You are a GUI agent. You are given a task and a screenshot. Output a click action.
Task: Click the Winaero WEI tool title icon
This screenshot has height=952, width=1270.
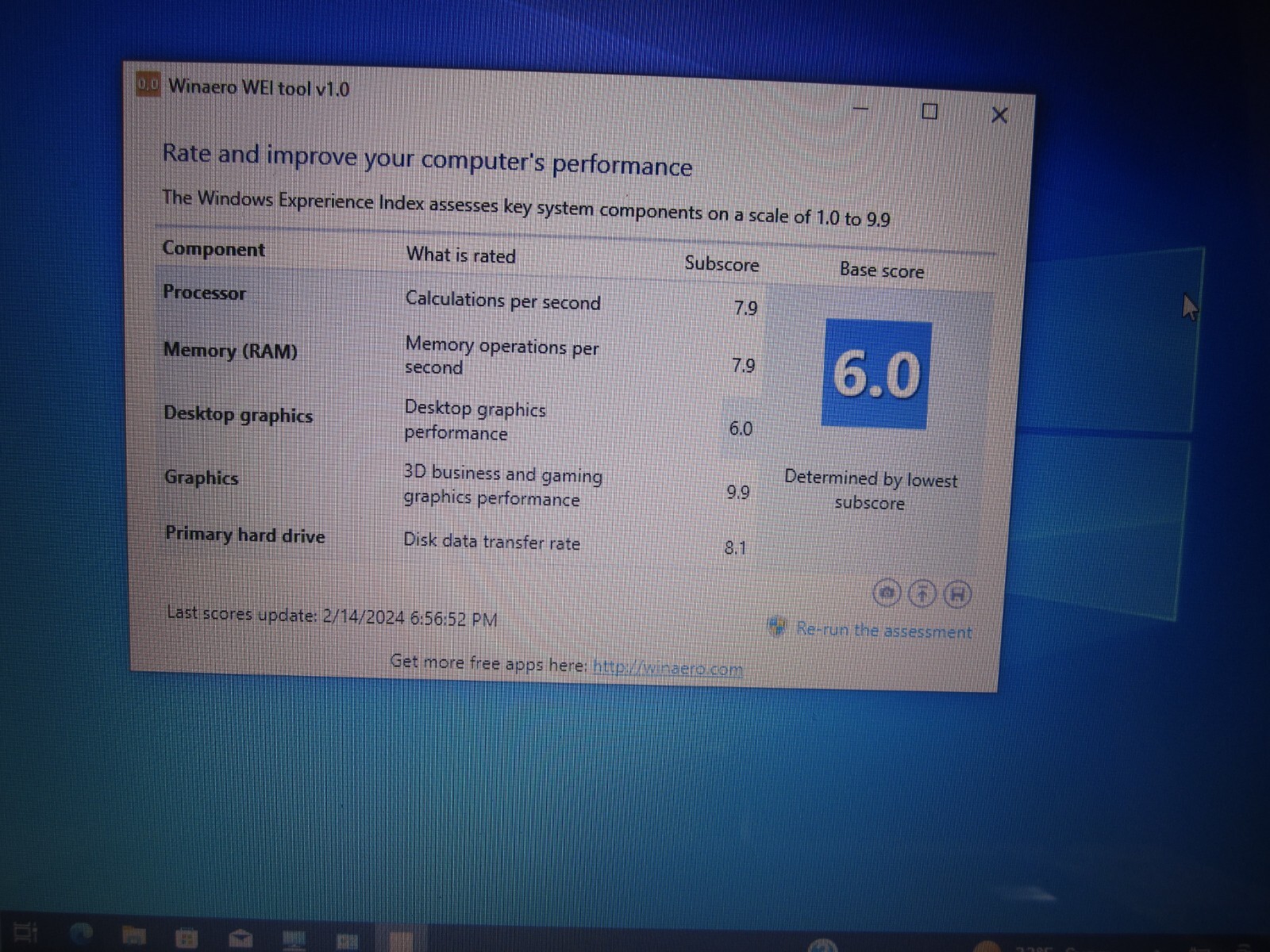point(148,83)
